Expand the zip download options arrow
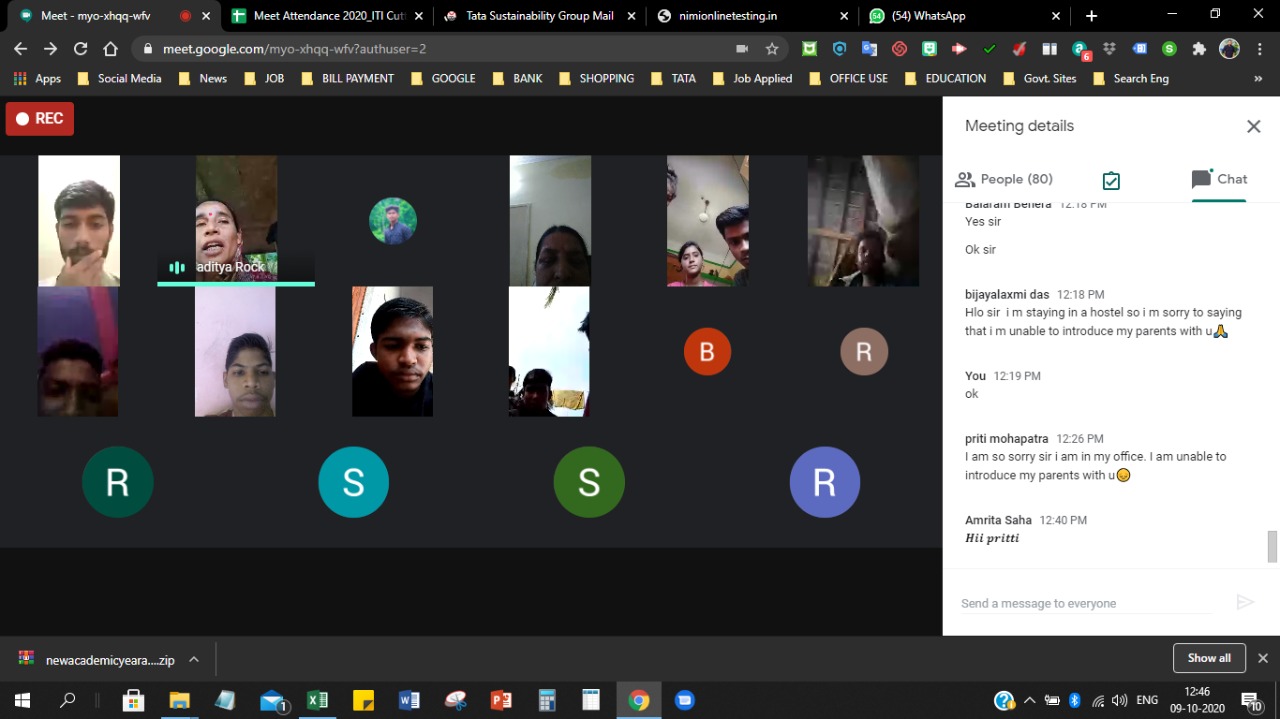This screenshot has width=1280, height=719. pos(194,660)
